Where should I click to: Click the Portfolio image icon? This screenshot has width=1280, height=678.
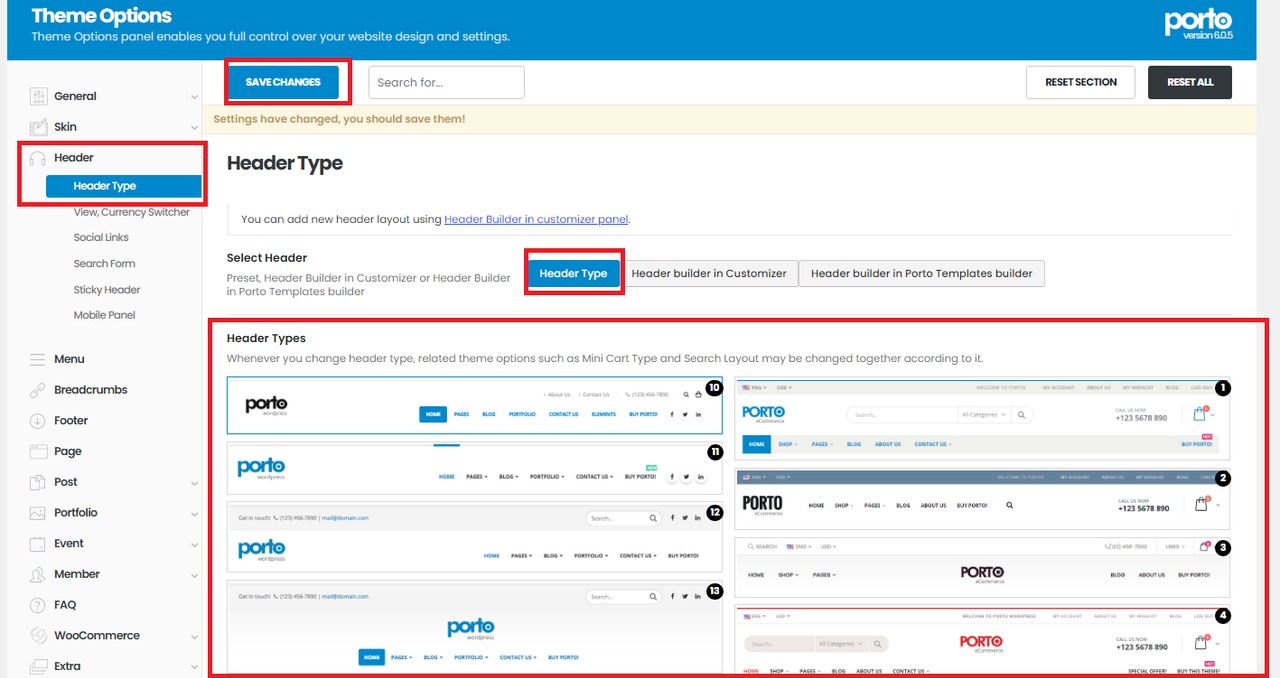[38, 513]
